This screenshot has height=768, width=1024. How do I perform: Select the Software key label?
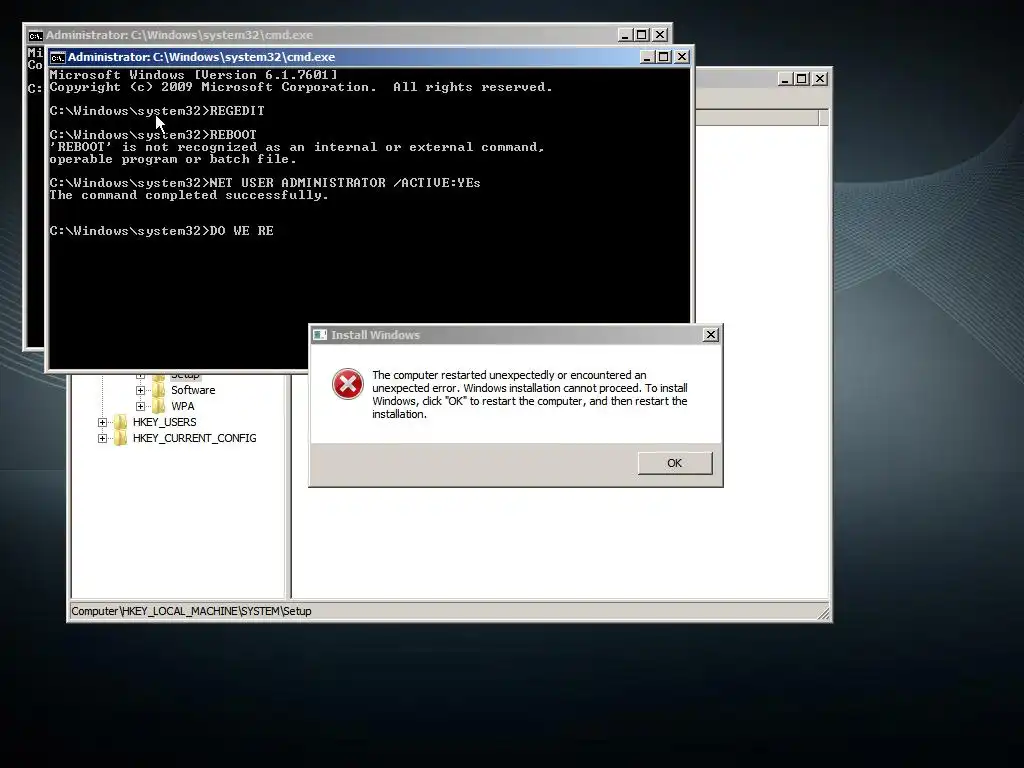[x=193, y=390]
